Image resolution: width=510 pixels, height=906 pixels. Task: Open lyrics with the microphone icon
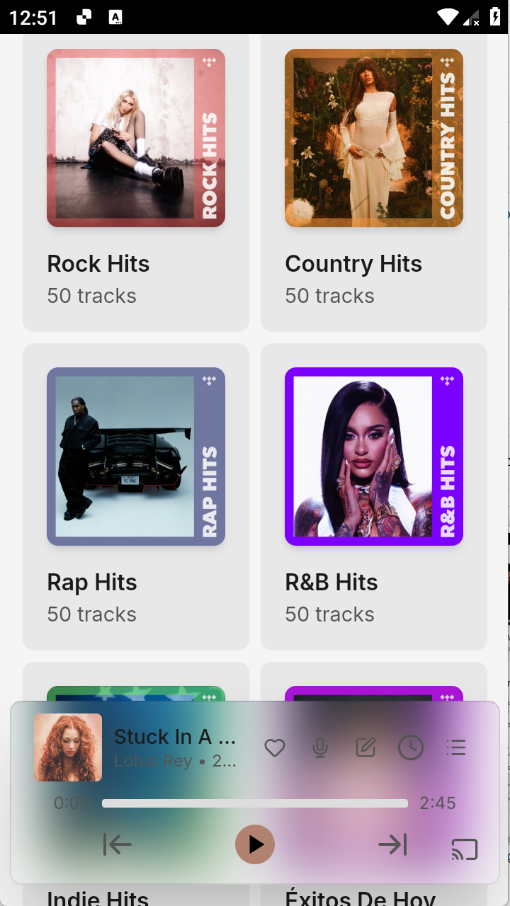tap(320, 748)
